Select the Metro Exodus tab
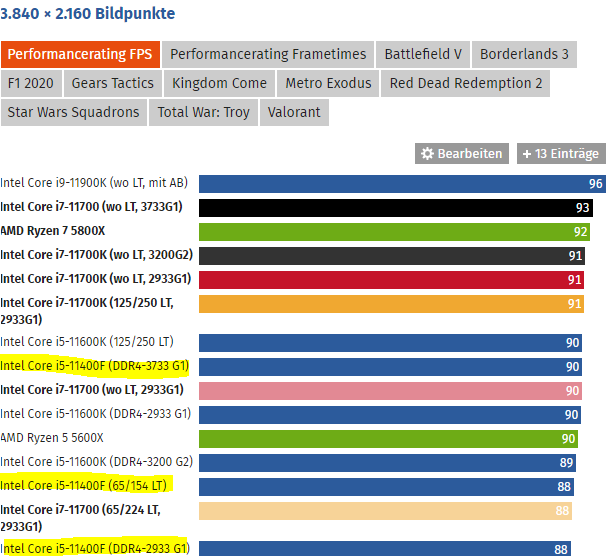The width and height of the screenshot is (612, 556). 328,83
